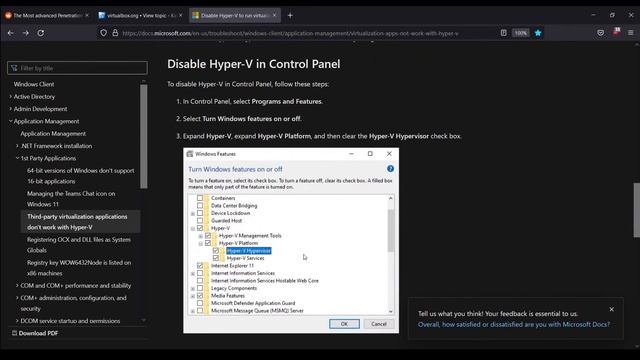Dismiss the feedback popup with X

pos(611,309)
